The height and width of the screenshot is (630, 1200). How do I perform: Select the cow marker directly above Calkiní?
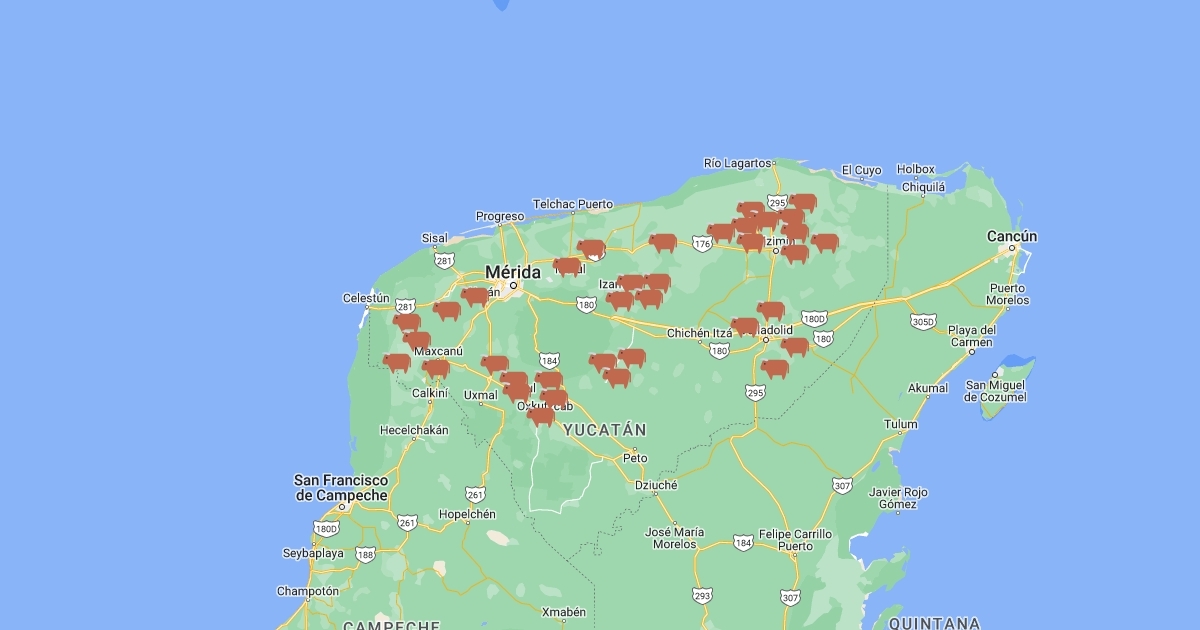[x=435, y=368]
